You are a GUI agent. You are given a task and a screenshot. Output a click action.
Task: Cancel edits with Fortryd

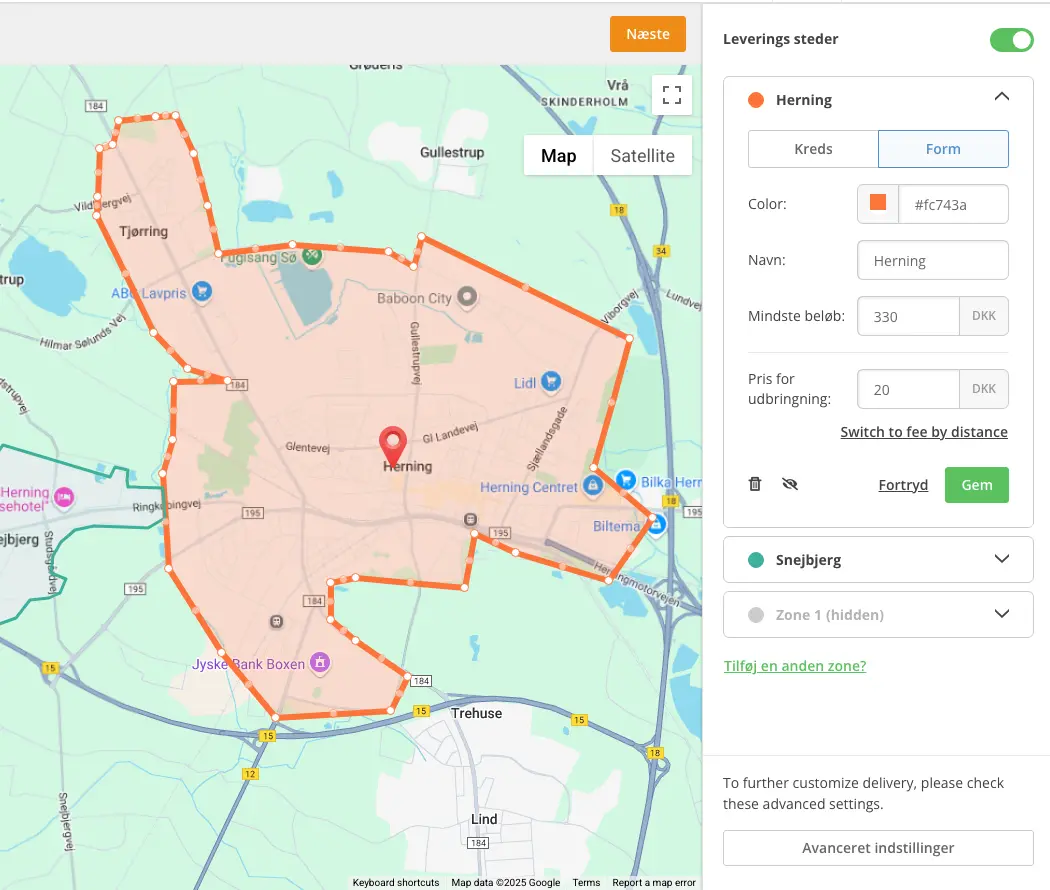903,485
